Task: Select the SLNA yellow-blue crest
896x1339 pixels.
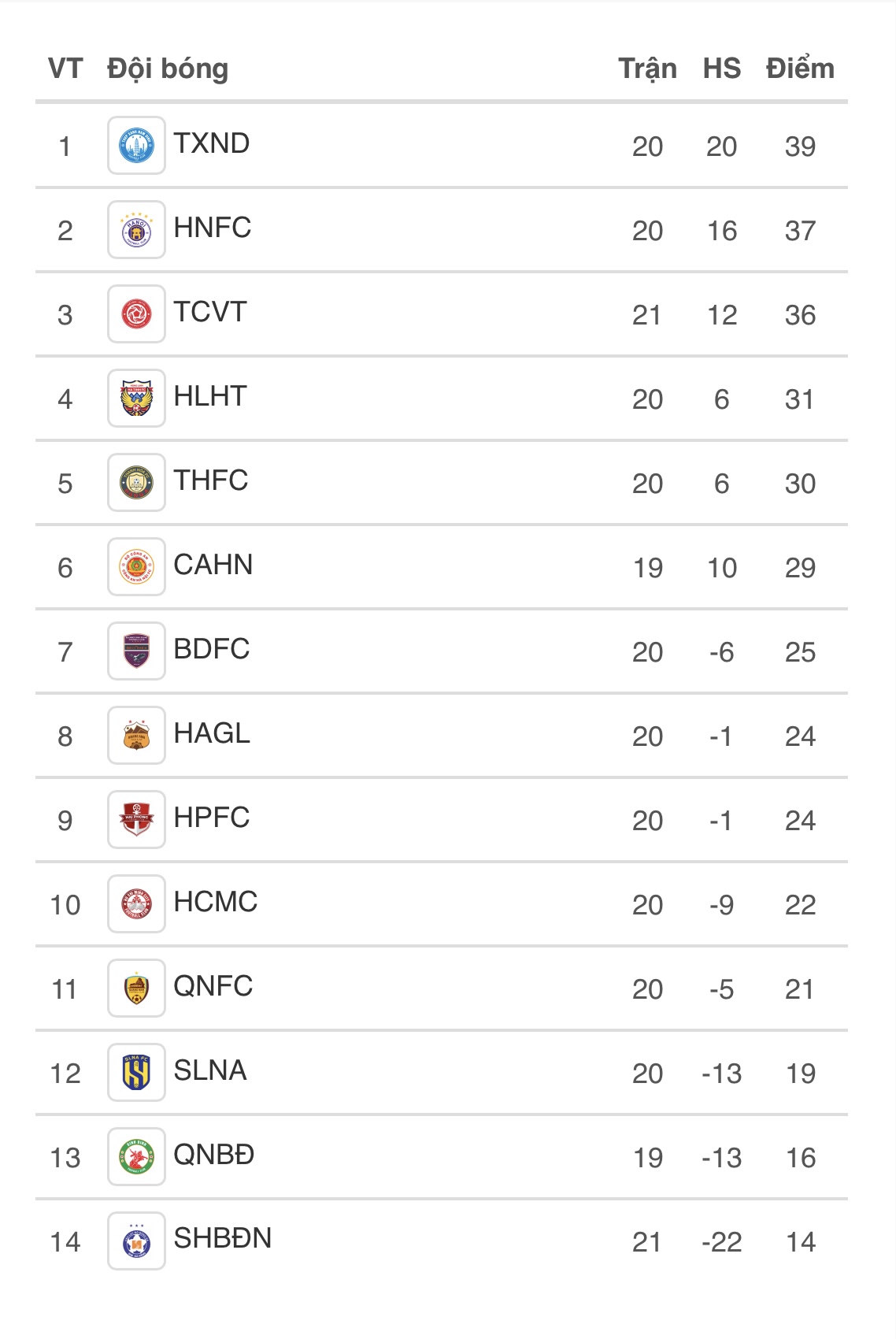Action: click(x=136, y=1073)
